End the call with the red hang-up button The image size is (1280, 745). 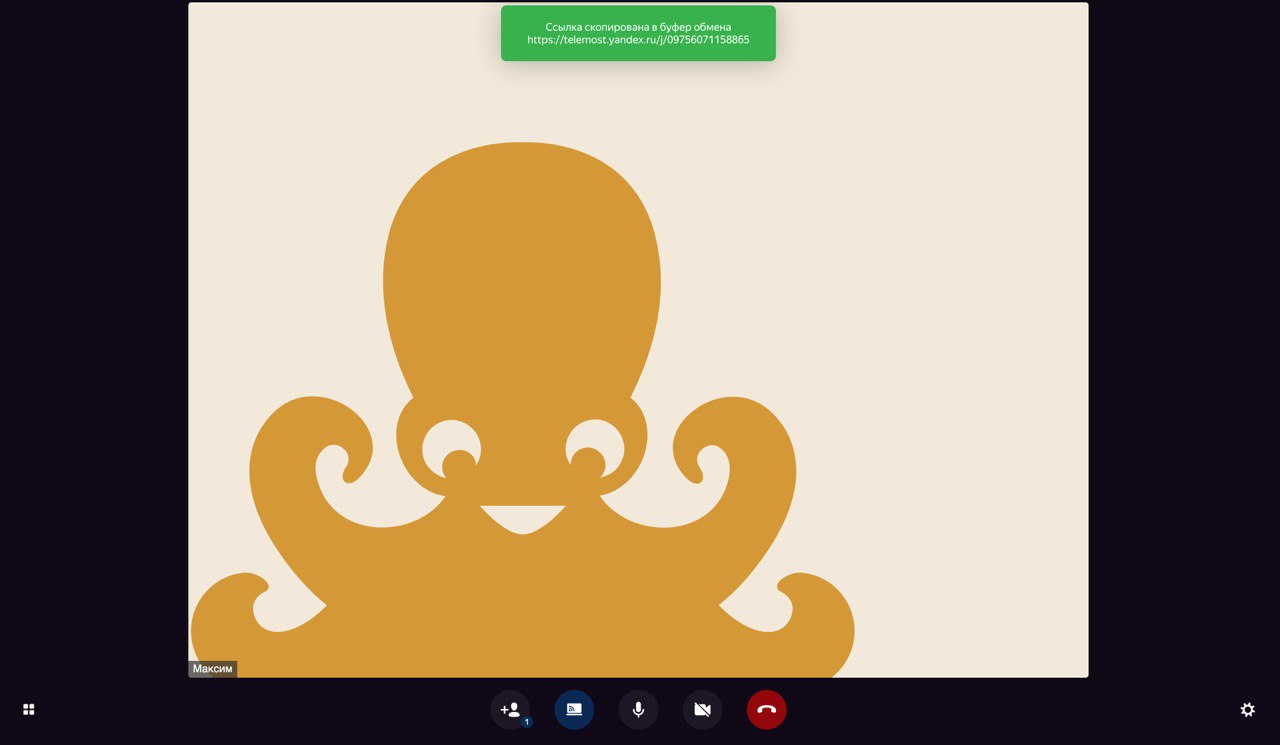point(766,710)
